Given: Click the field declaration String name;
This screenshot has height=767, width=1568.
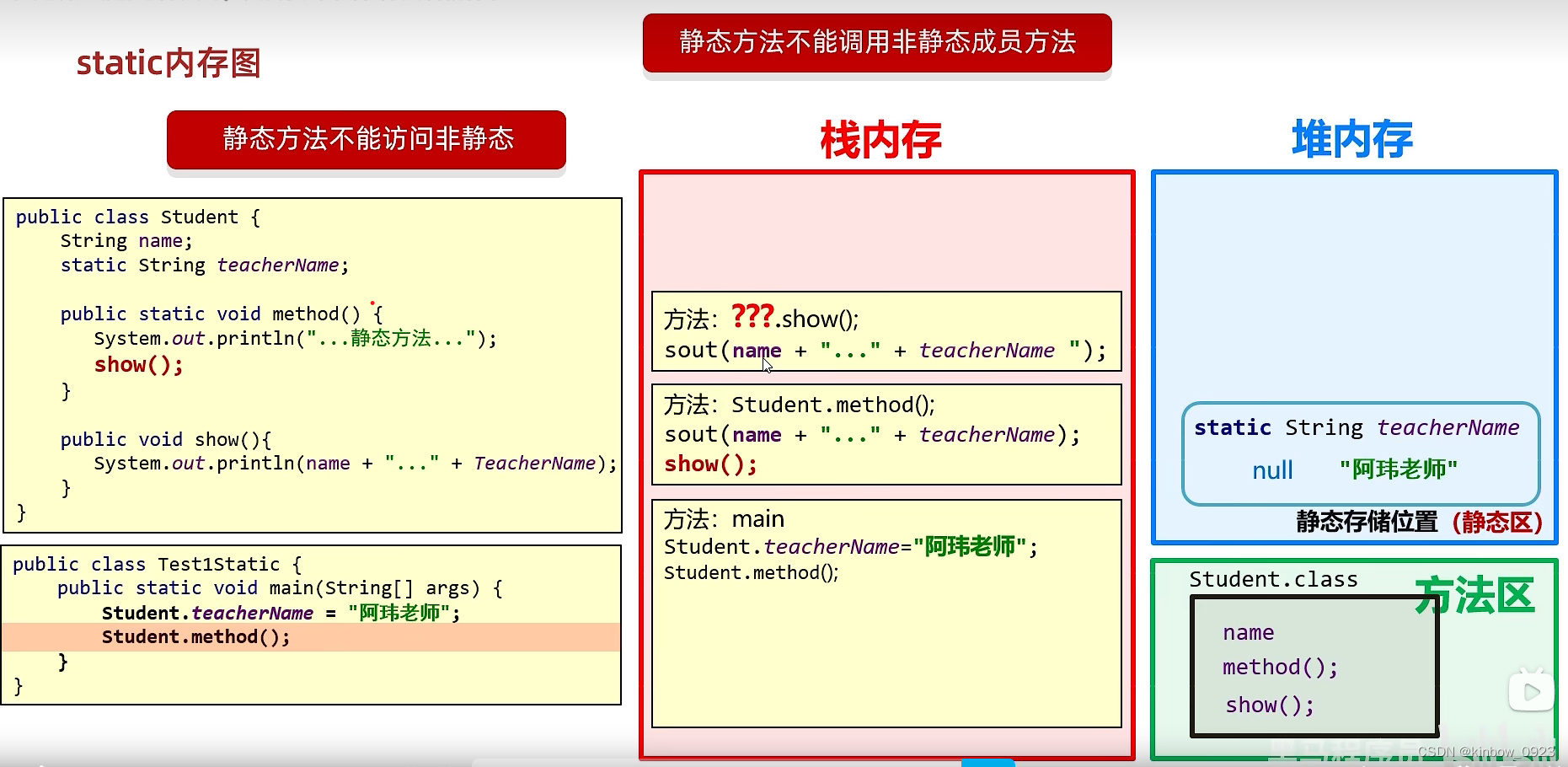Looking at the screenshot, I should (126, 241).
